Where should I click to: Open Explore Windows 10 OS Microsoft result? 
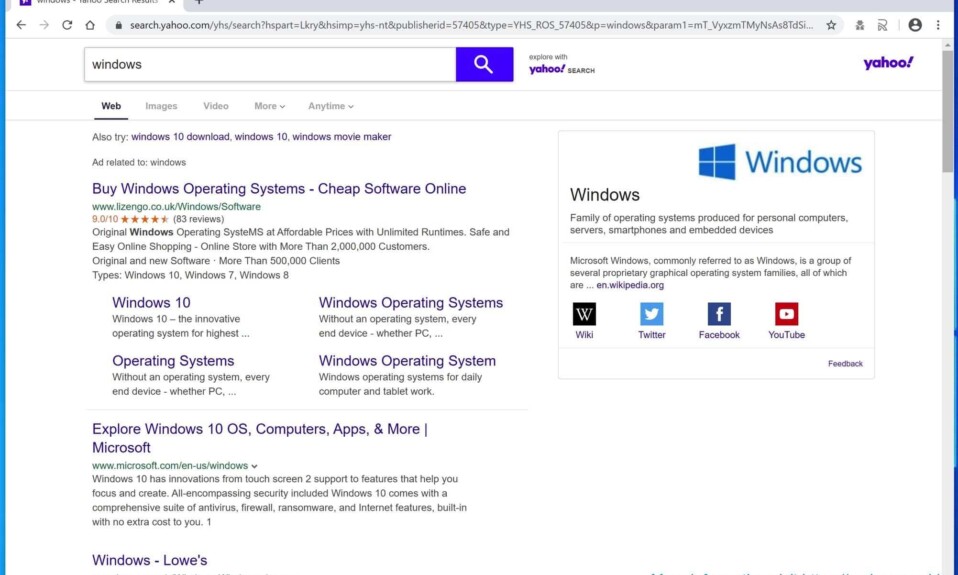(x=260, y=438)
